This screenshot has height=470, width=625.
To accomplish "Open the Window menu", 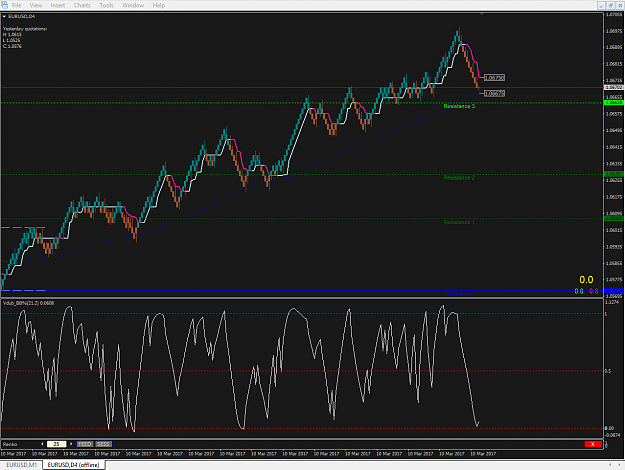I will tap(133, 5).
